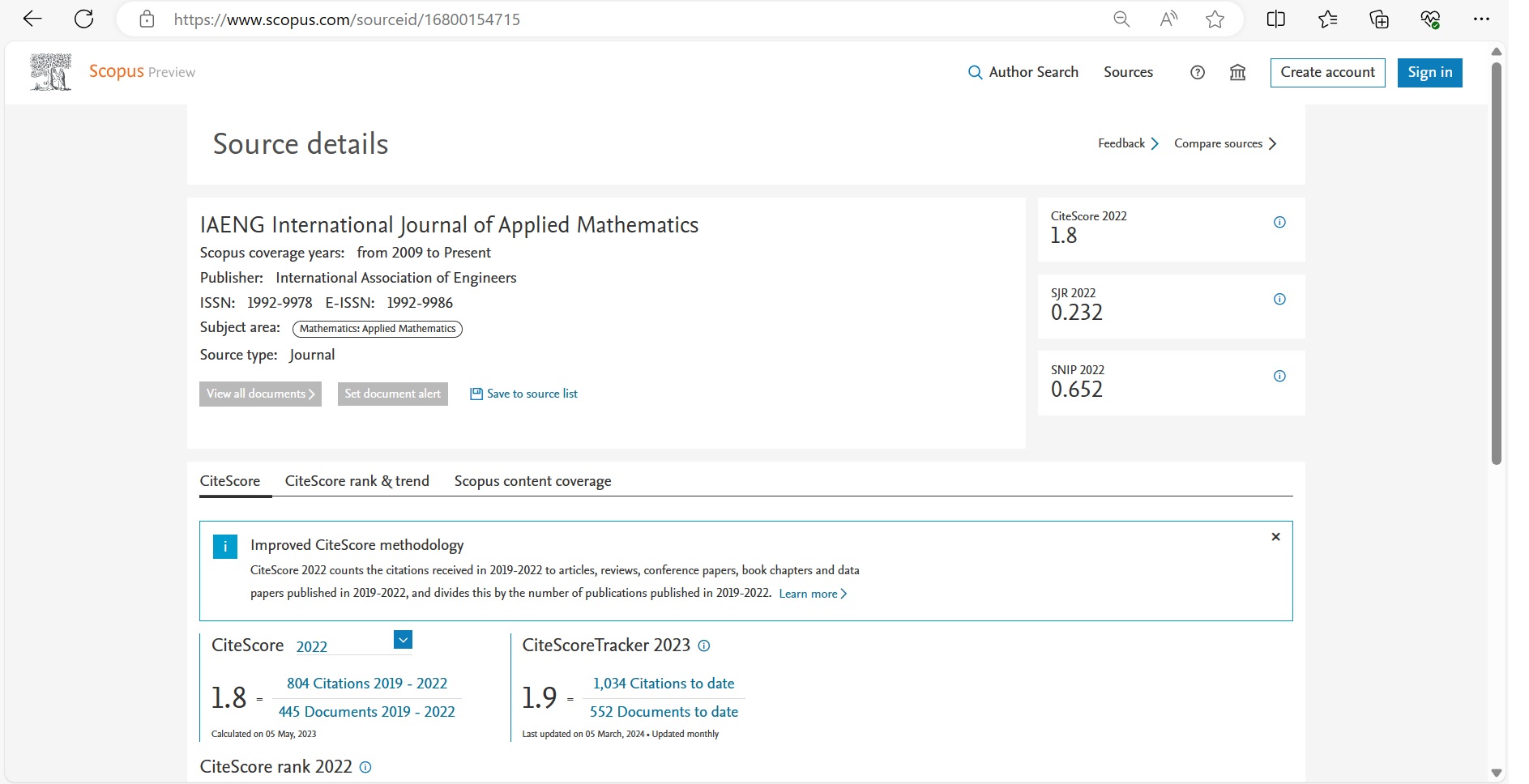
Task: Open 445 Documents 2019 - 2022 link
Action: click(x=367, y=712)
